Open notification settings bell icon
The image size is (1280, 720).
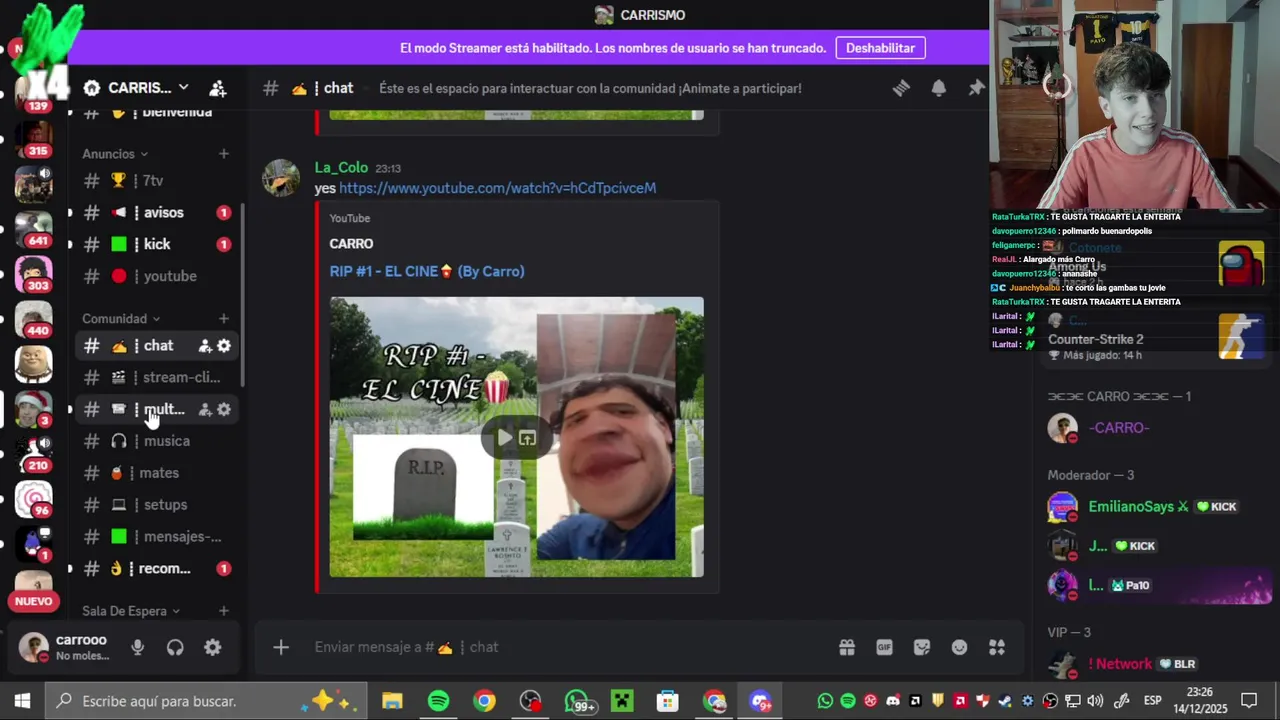click(938, 88)
